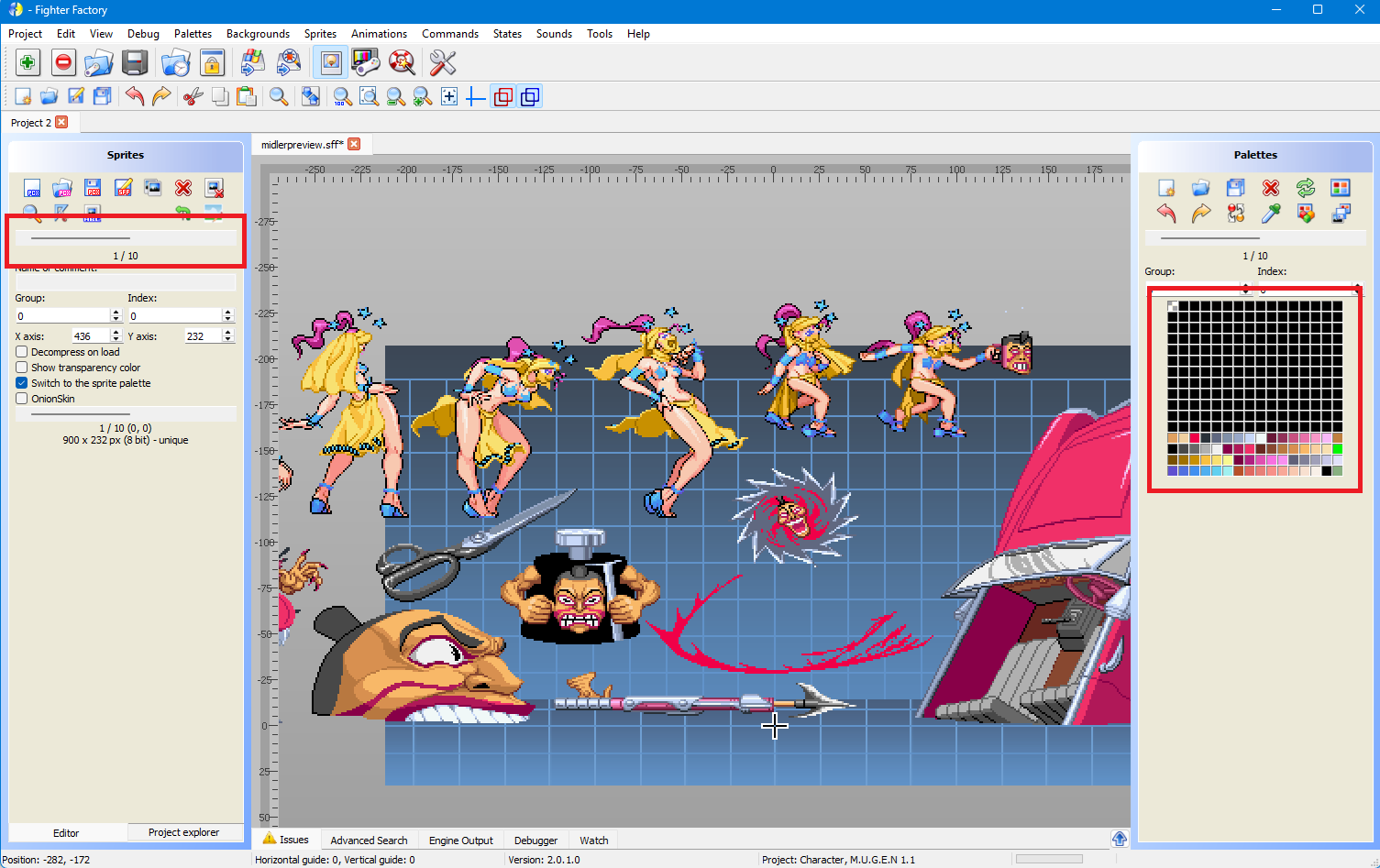1380x868 pixels.
Task: Click the zoom to 100% magnifier icon
Action: [x=342, y=97]
